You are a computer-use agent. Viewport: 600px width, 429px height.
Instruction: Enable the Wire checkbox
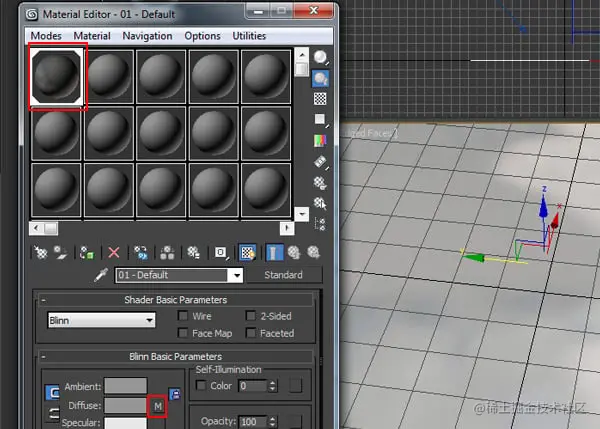pos(183,316)
